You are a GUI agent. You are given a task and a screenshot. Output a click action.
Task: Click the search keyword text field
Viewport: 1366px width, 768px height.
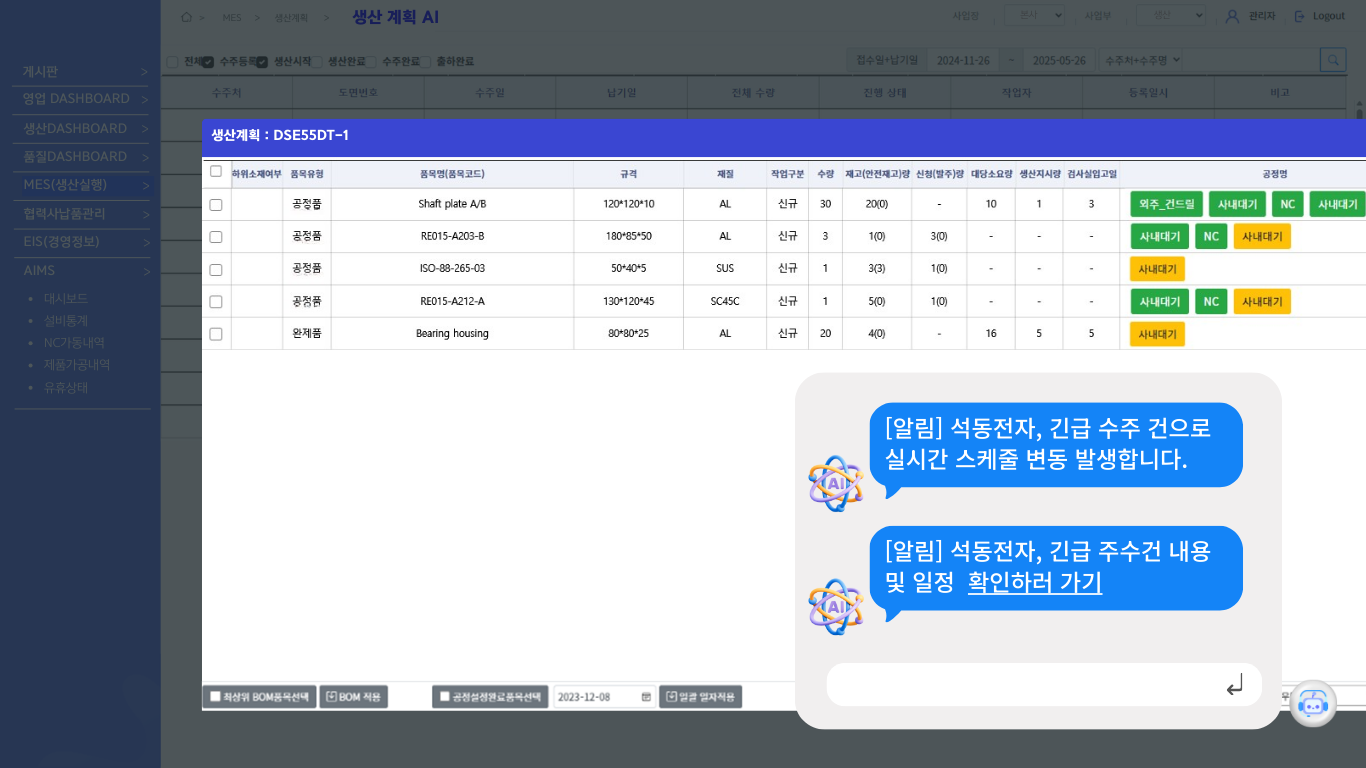pos(1252,60)
